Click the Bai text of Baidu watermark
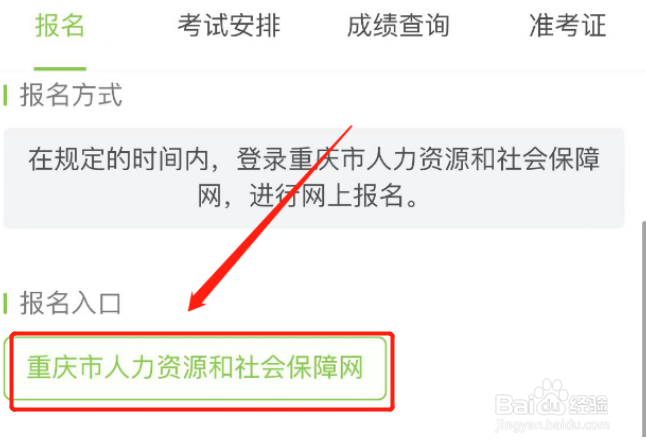This screenshot has height=448, width=646. pos(513,405)
